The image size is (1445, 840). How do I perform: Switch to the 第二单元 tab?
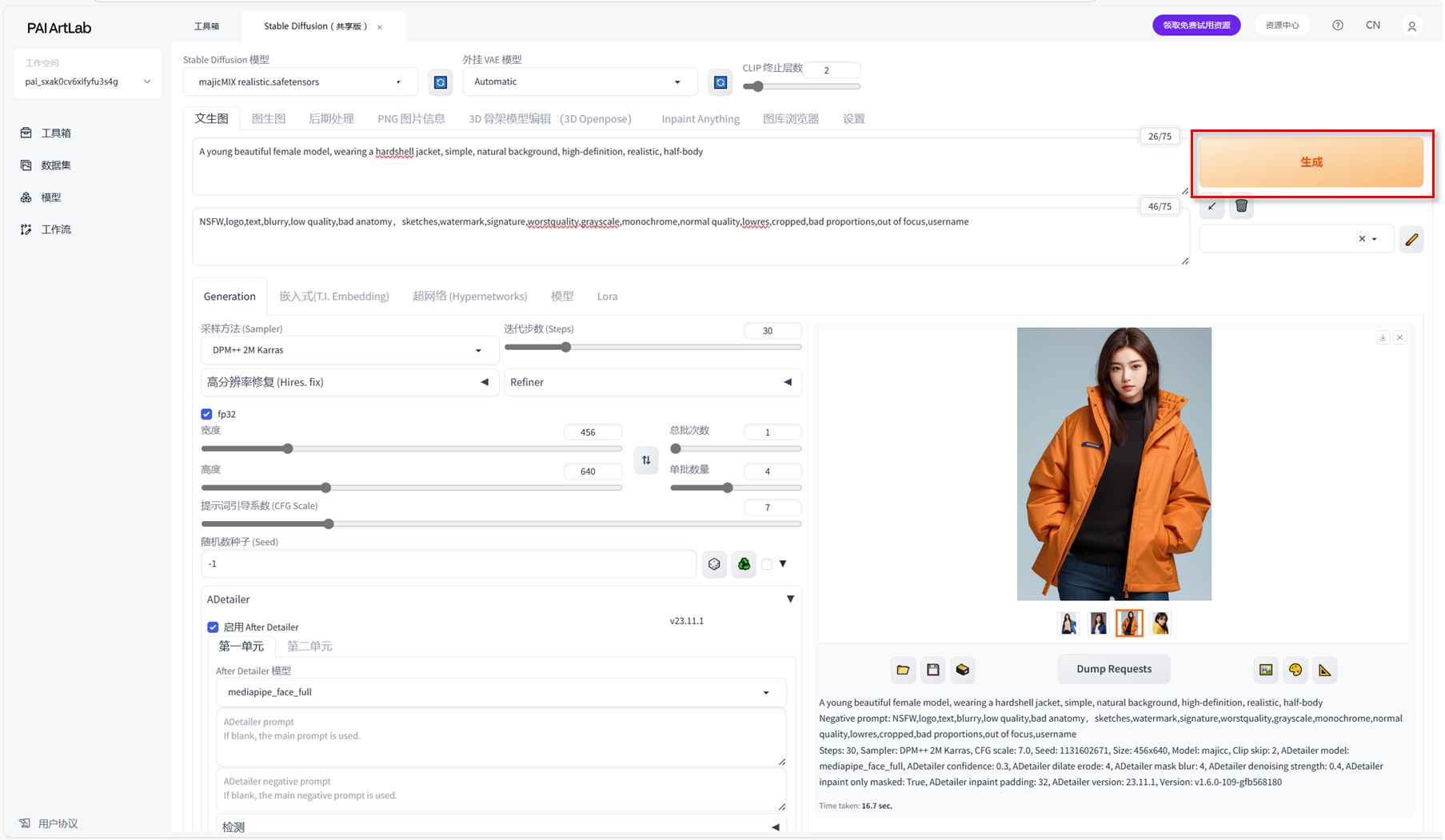point(309,646)
